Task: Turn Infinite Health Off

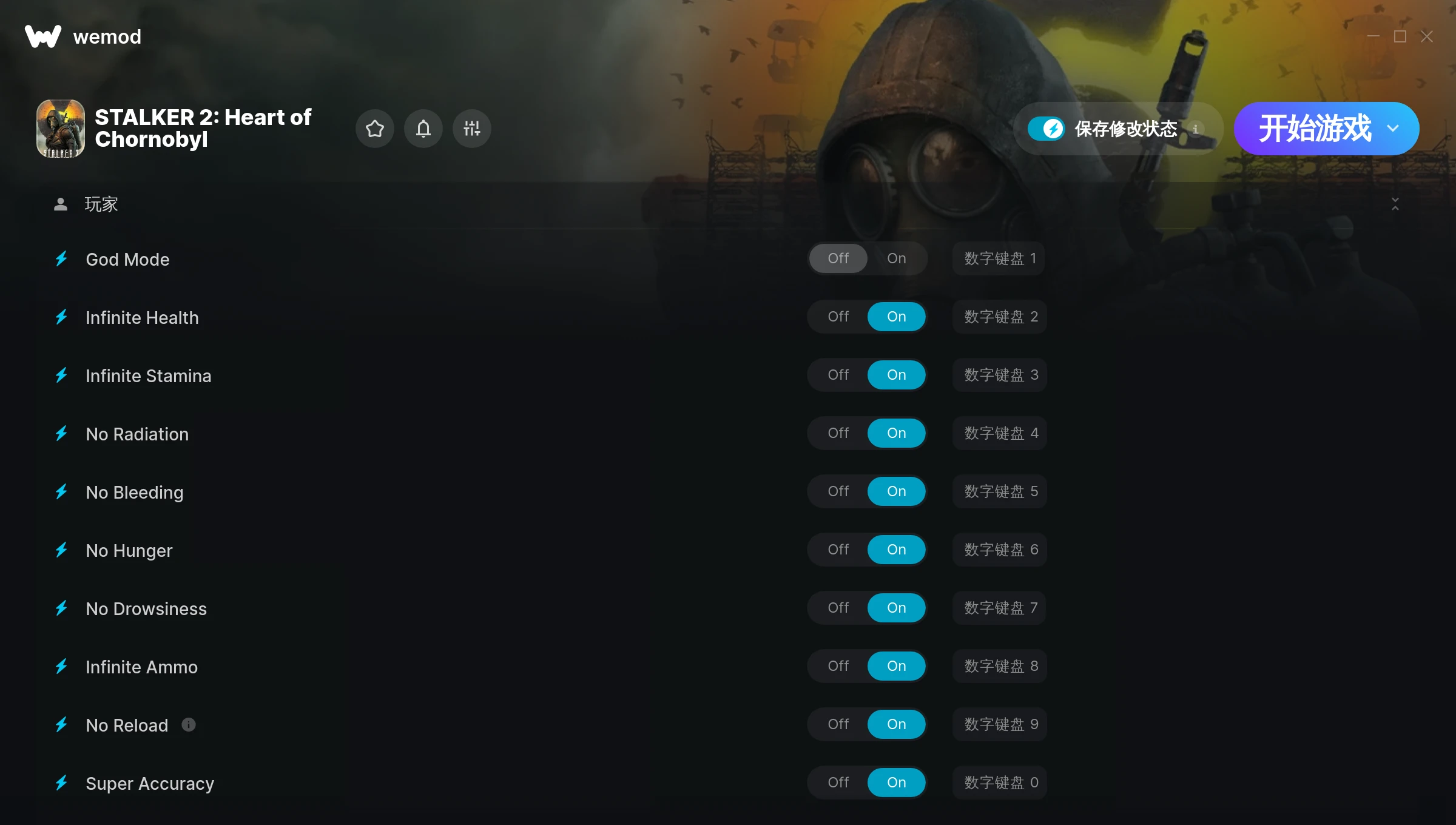Action: (838, 317)
